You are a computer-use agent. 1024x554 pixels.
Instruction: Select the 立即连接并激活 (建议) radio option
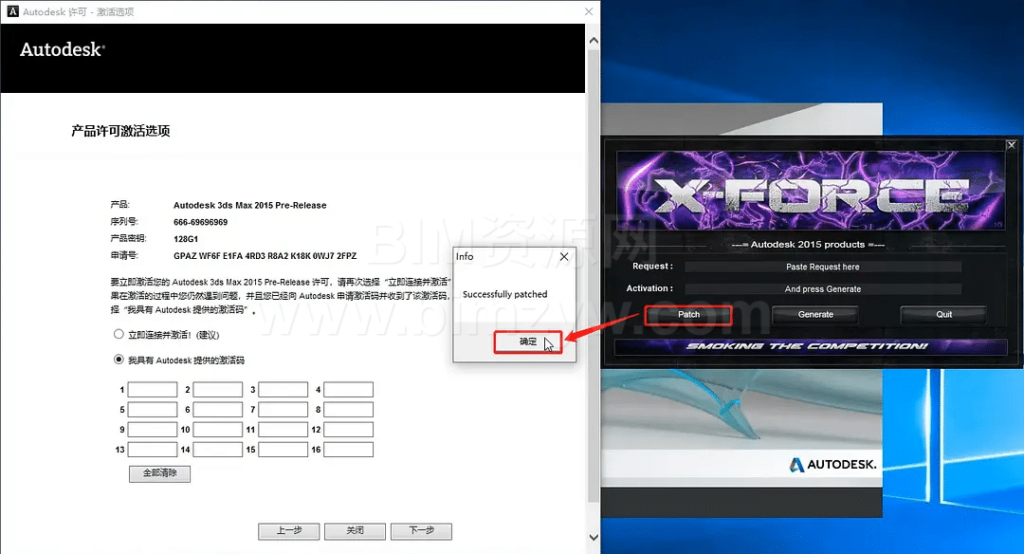(x=118, y=334)
